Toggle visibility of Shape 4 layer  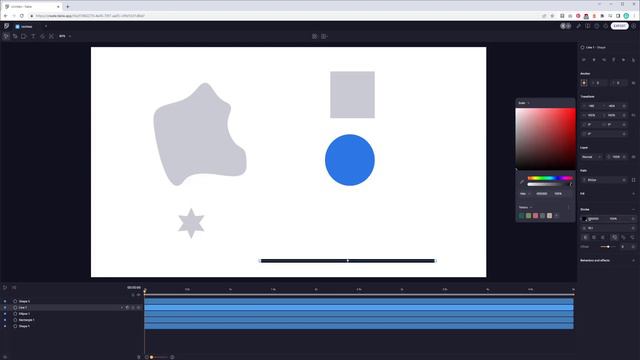point(5,301)
